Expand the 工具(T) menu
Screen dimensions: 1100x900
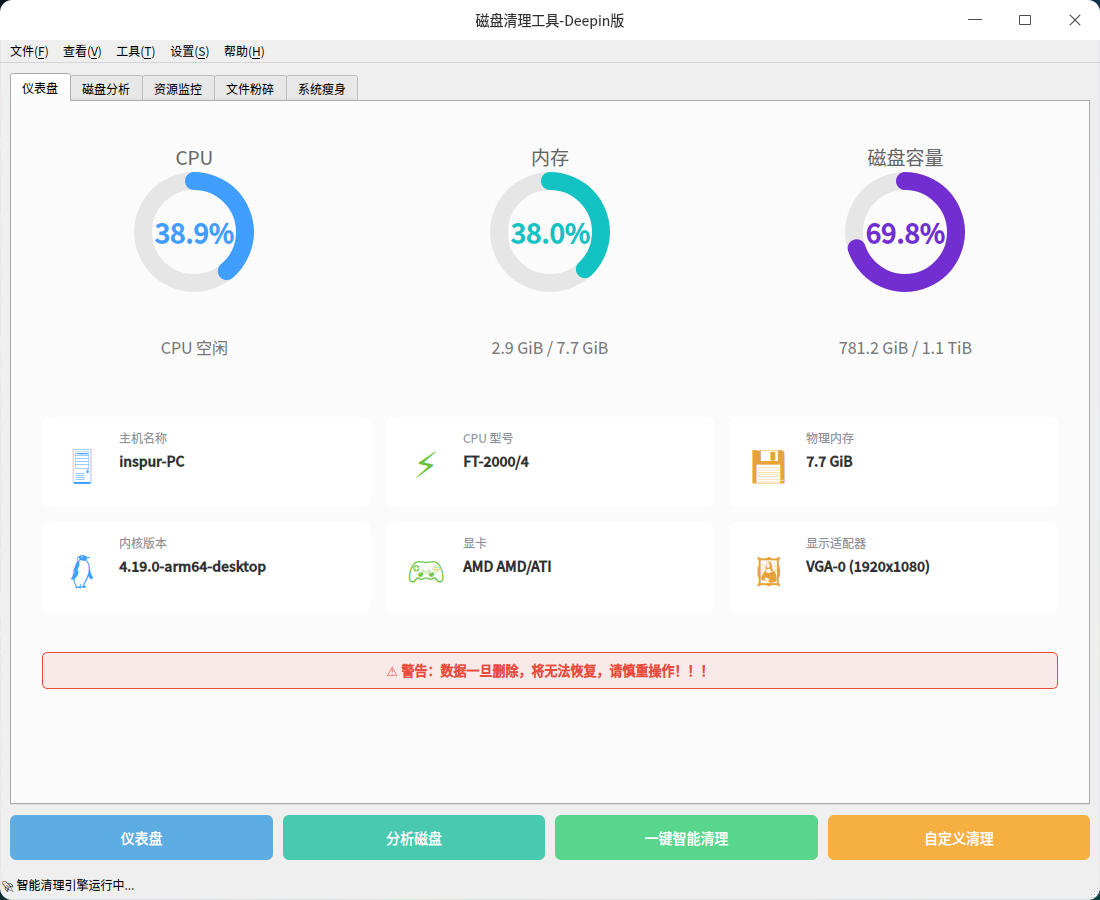point(136,52)
